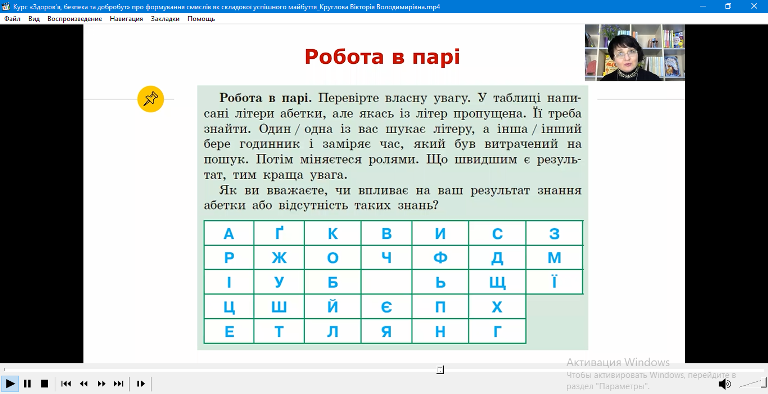Image resolution: width=768 pixels, height=394 pixels.
Task: Open the Помощь menu
Action: (x=201, y=19)
